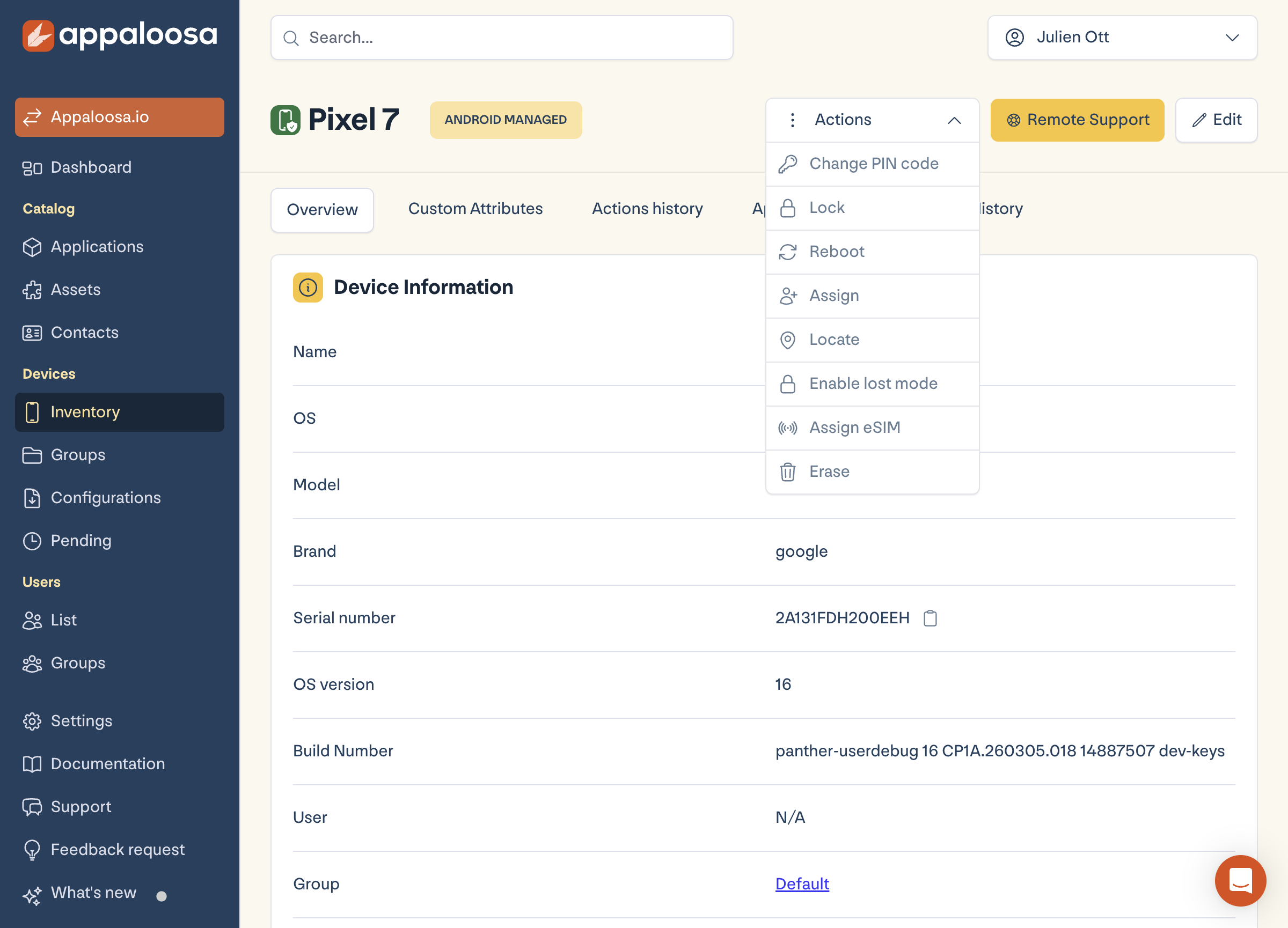This screenshot has height=928, width=1288.
Task: Click the Settings gear icon
Action: (32, 721)
